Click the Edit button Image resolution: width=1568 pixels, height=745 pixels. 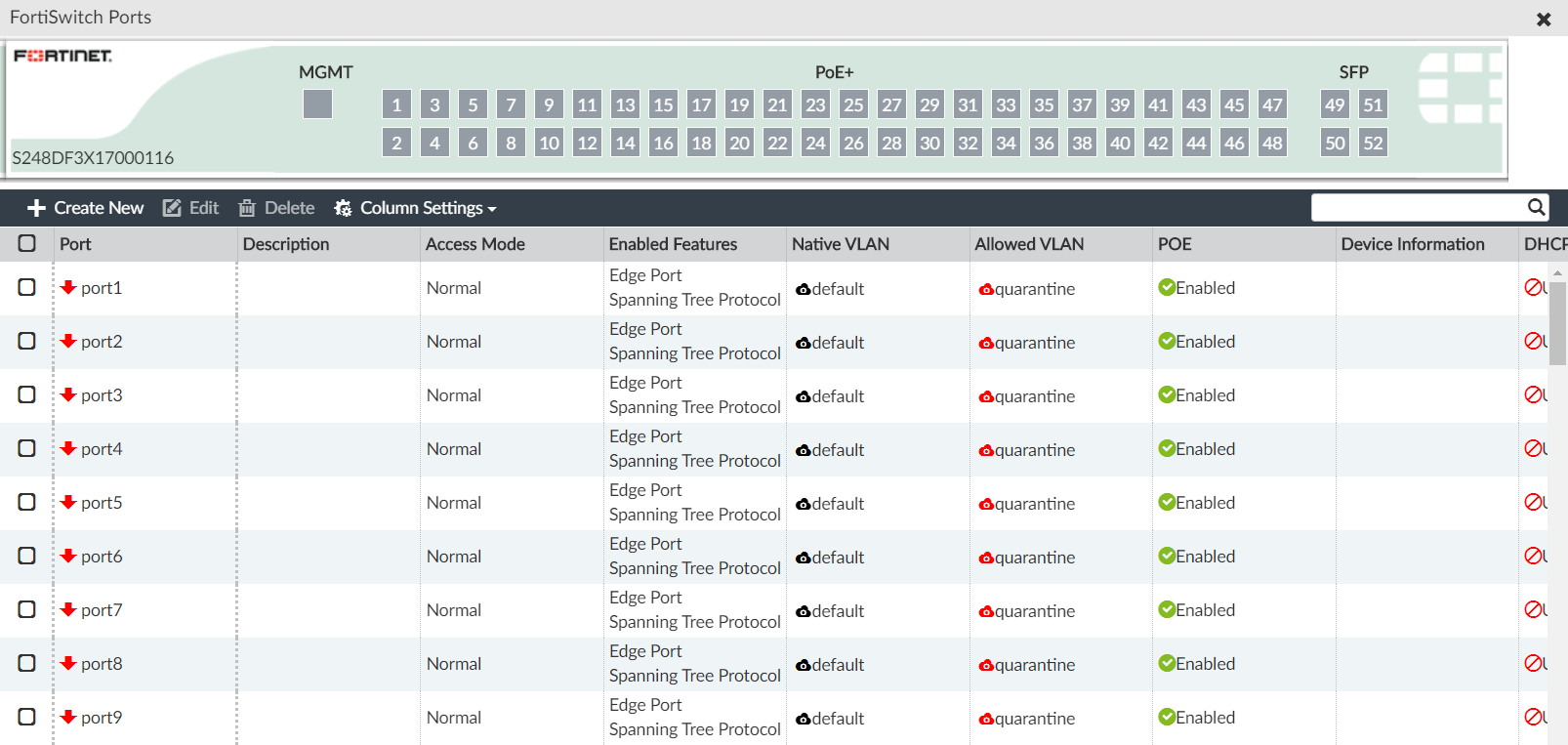pyautogui.click(x=191, y=208)
